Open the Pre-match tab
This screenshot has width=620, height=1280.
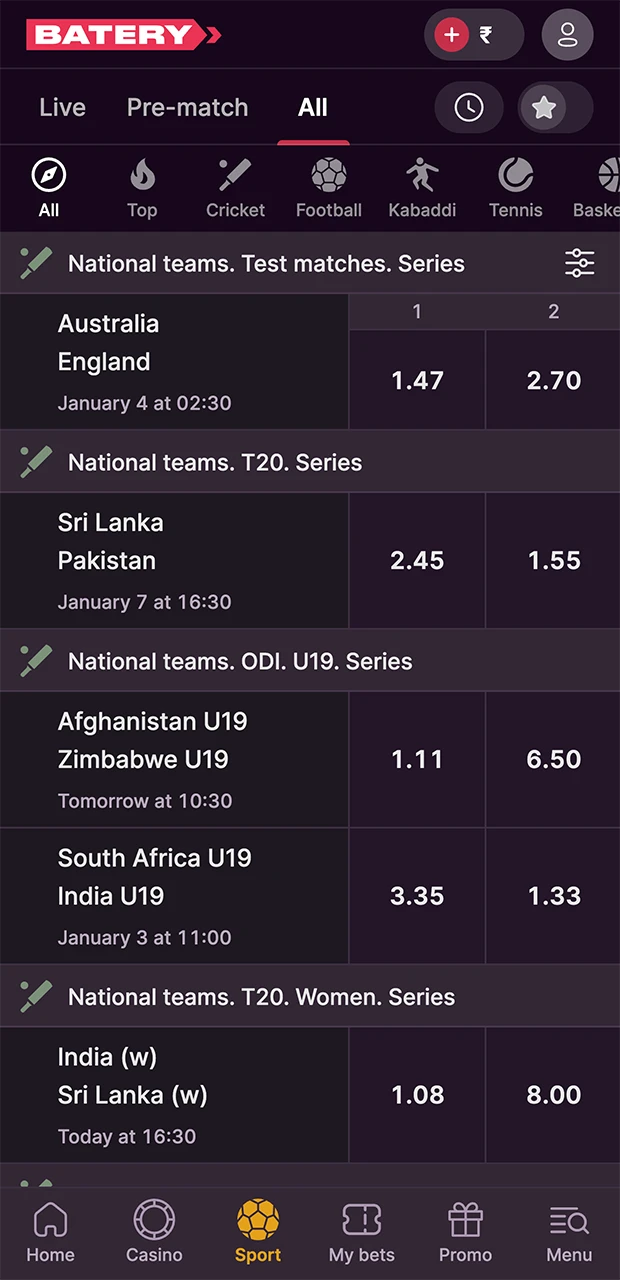(x=187, y=107)
